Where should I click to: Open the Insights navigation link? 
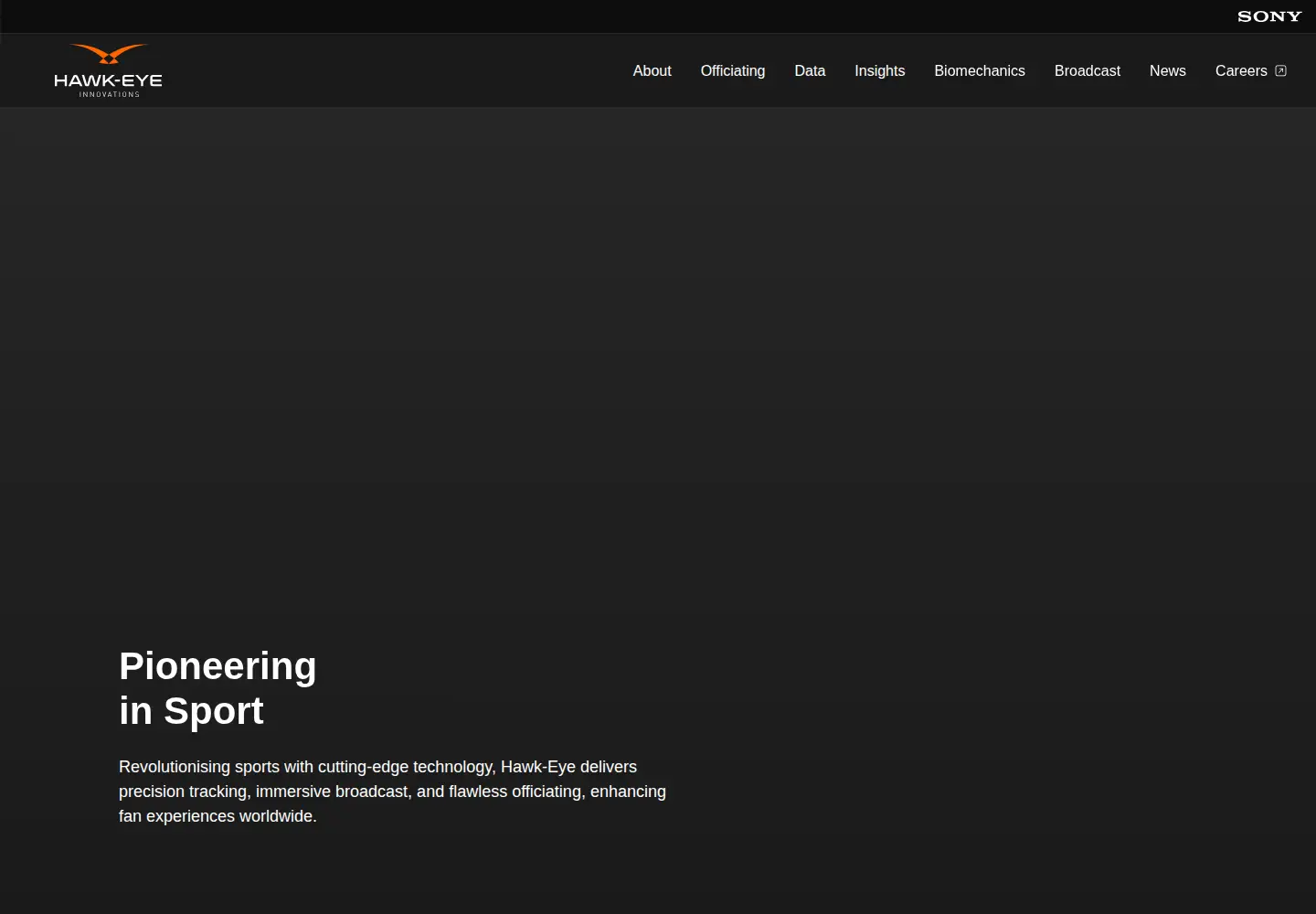click(x=880, y=71)
